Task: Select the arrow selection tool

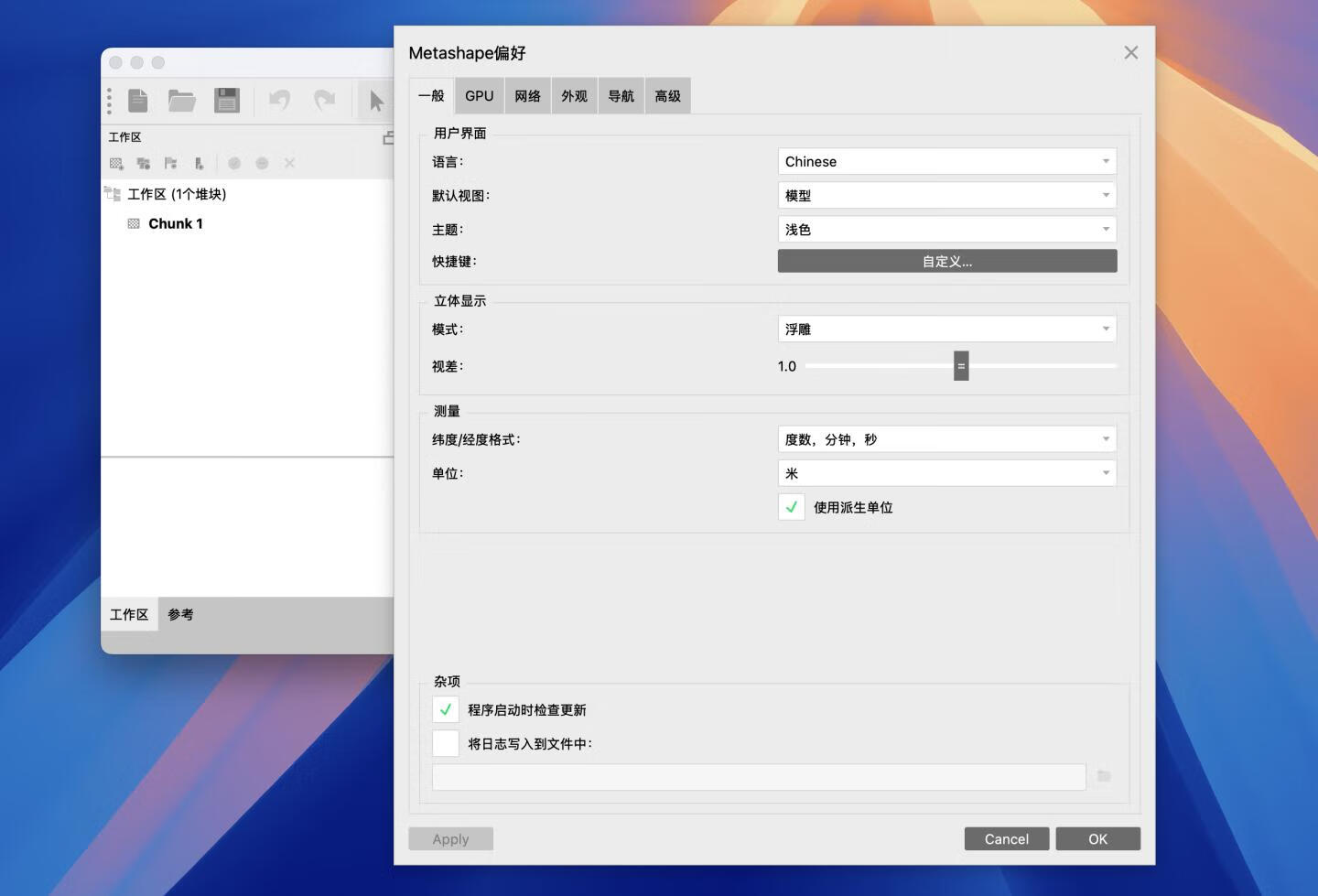Action: click(376, 101)
